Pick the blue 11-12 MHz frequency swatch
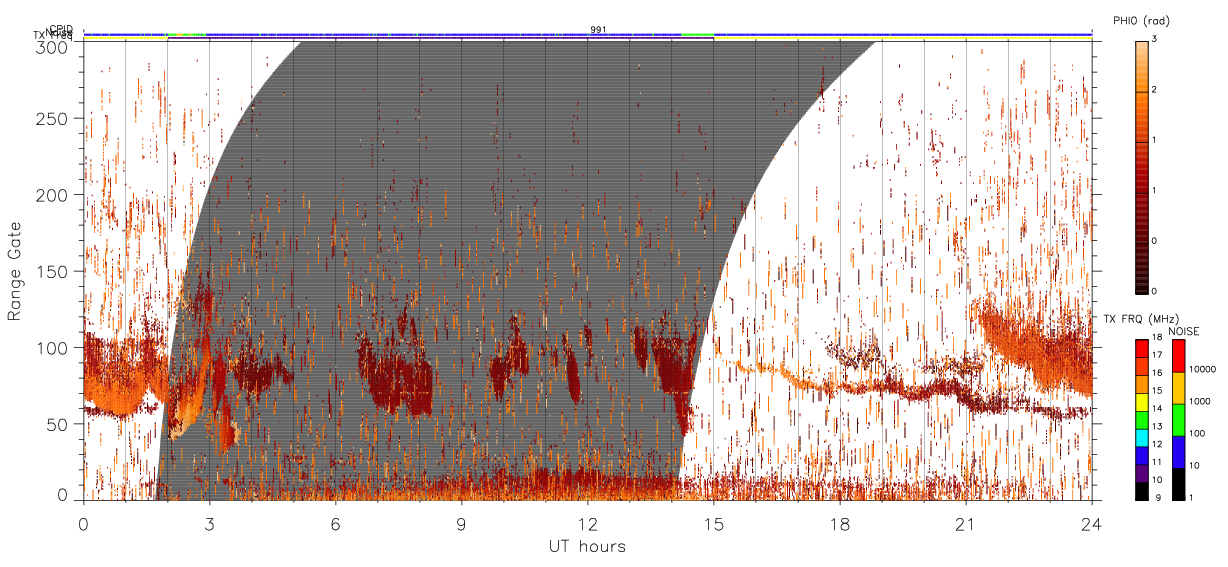The height and width of the screenshot is (567, 1228). click(x=1141, y=455)
